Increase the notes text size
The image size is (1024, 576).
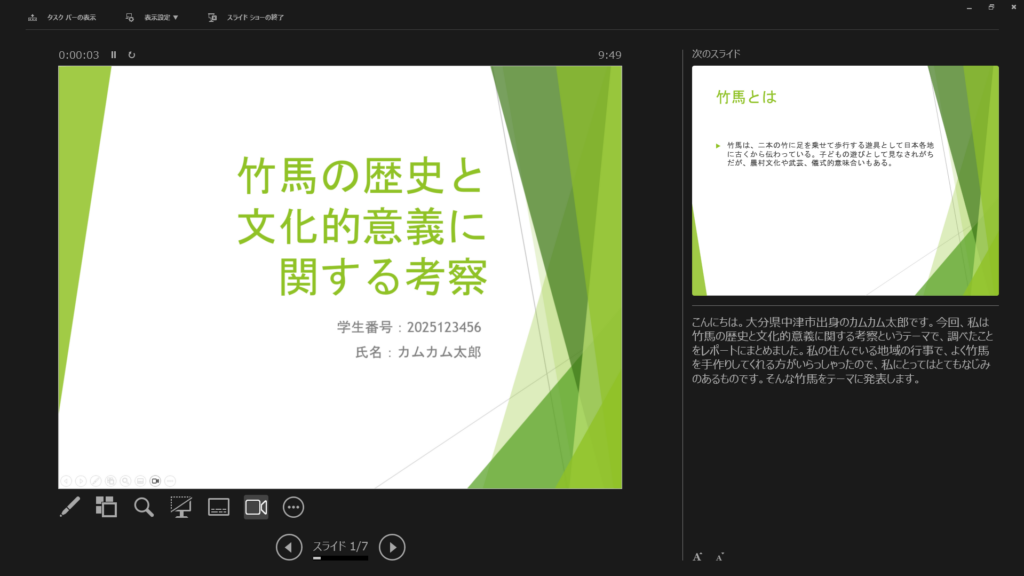pos(697,557)
